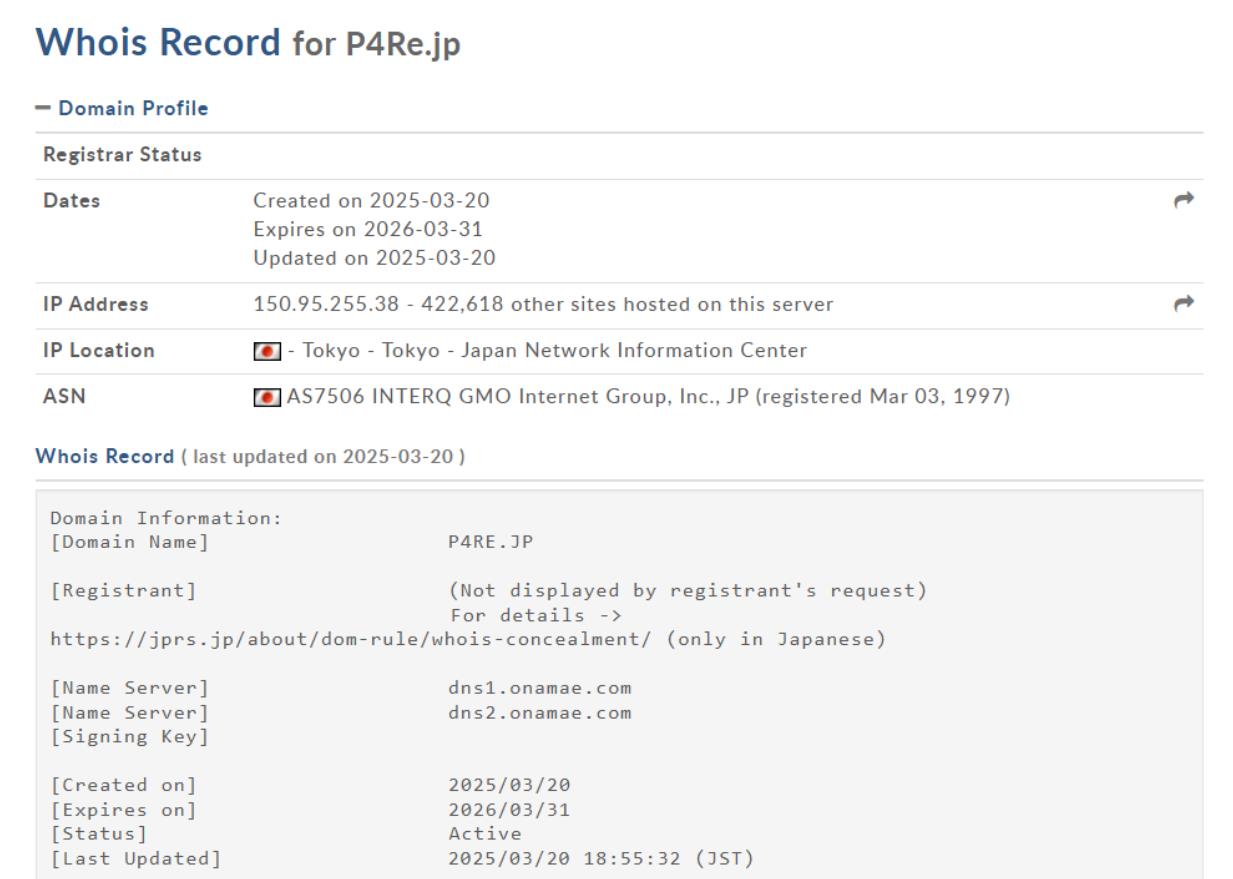Click the Active status value in record
Image resolution: width=1233 pixels, height=879 pixels.
pos(484,833)
